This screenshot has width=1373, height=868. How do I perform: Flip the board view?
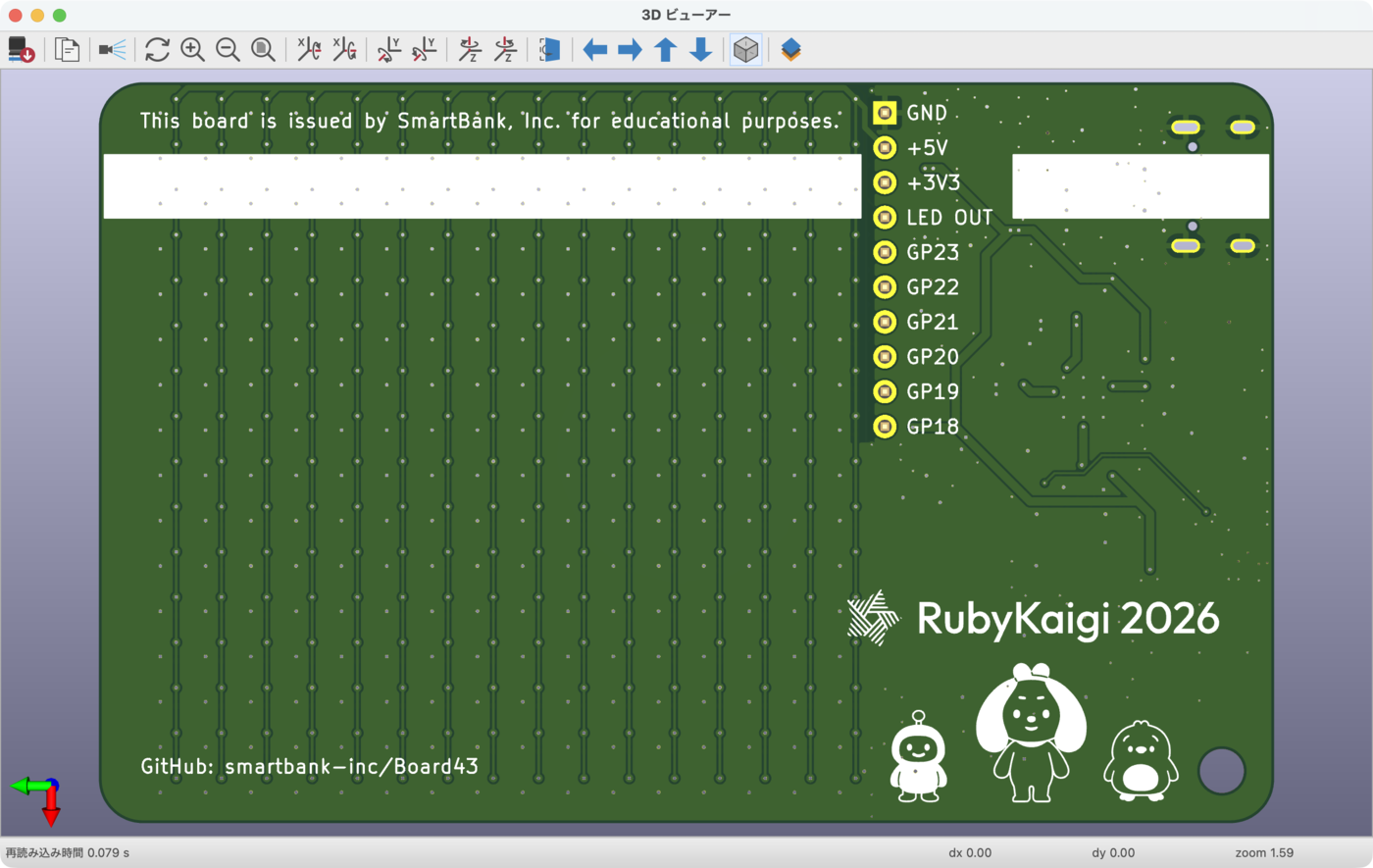tap(550, 49)
